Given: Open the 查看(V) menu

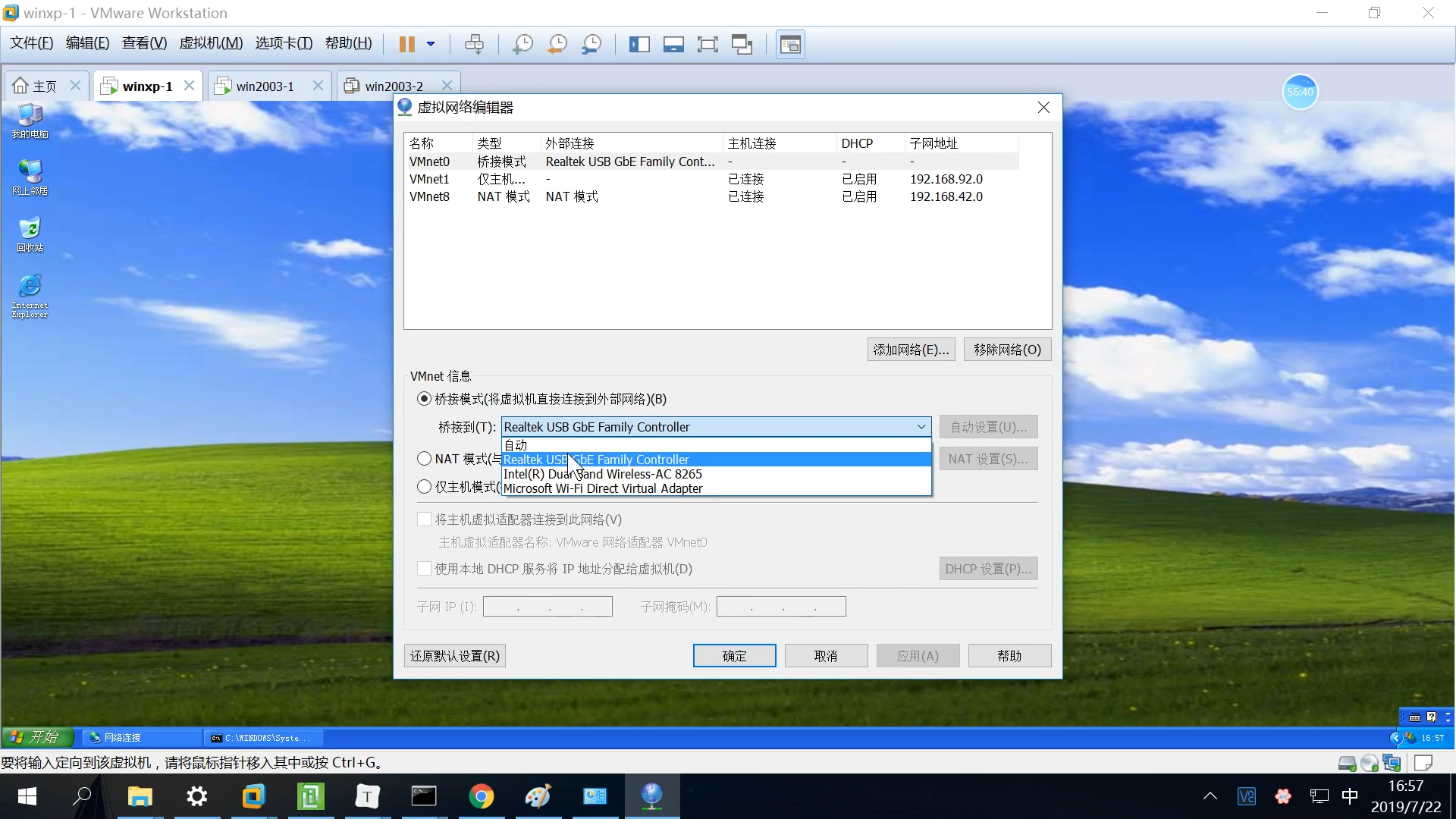Looking at the screenshot, I should tap(144, 43).
